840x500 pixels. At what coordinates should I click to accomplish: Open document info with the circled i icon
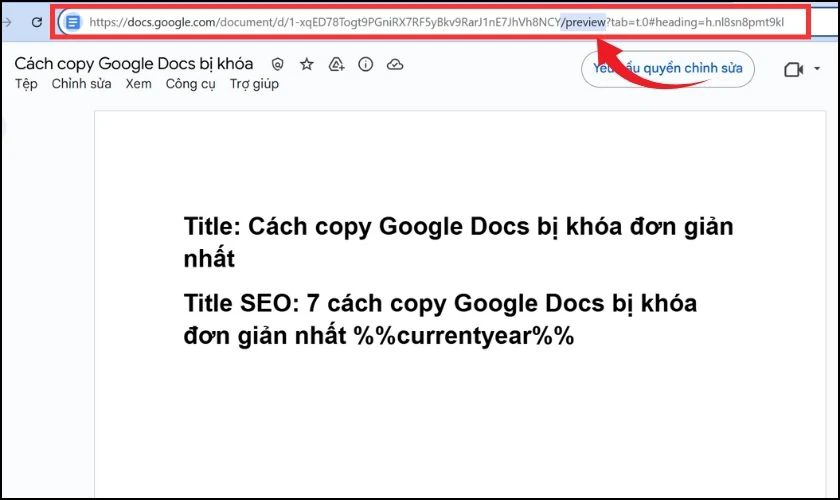pos(365,64)
